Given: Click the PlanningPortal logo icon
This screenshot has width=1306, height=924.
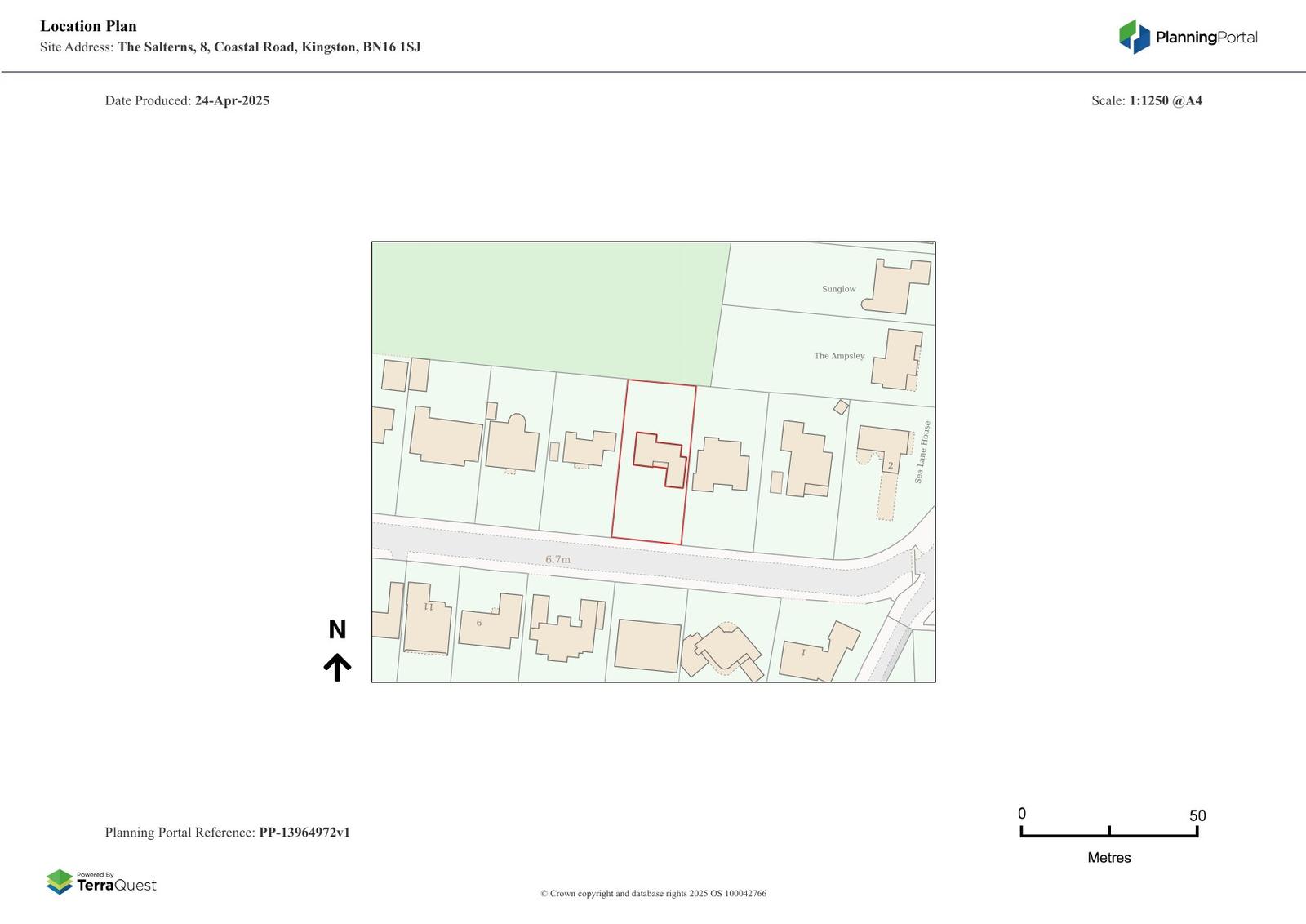Looking at the screenshot, I should pyautogui.click(x=1134, y=37).
